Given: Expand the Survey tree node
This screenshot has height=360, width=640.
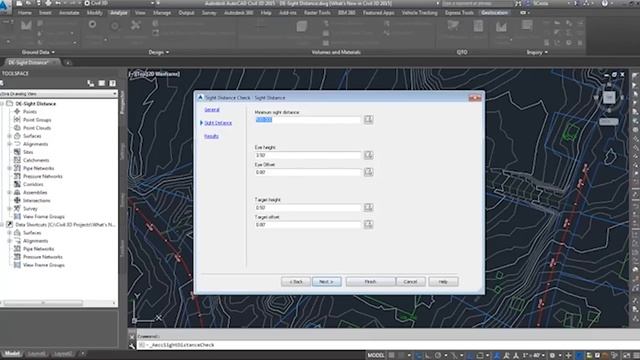Looking at the screenshot, I should click(x=9, y=209).
